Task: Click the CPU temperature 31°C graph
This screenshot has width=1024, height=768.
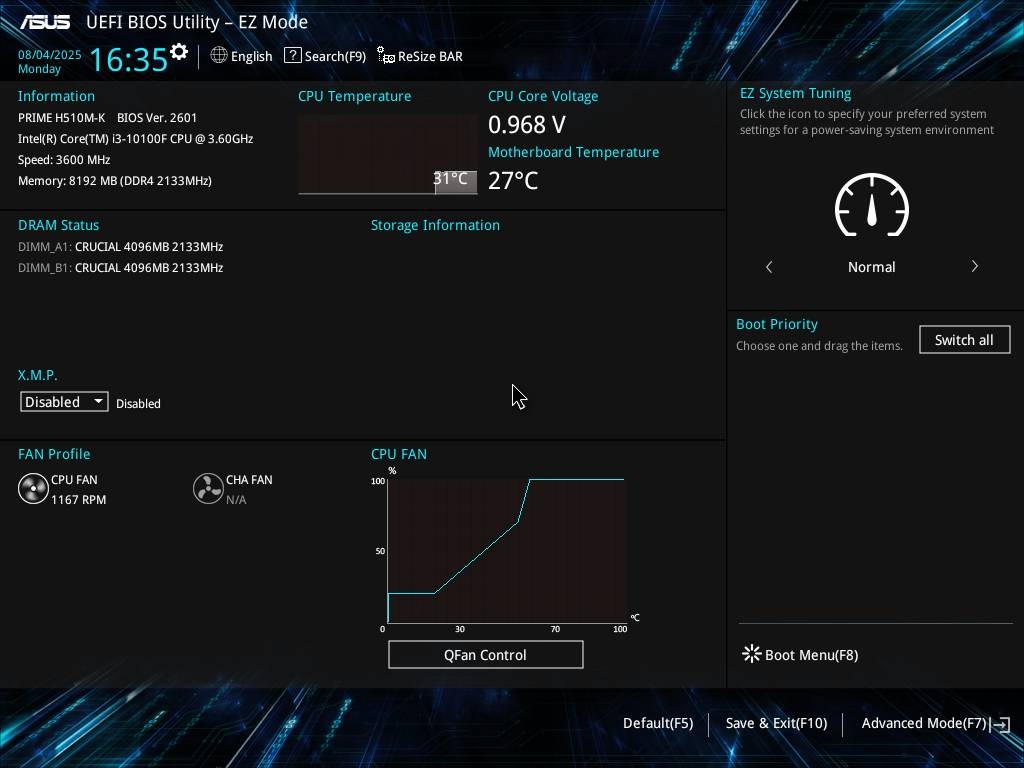Action: 388,155
